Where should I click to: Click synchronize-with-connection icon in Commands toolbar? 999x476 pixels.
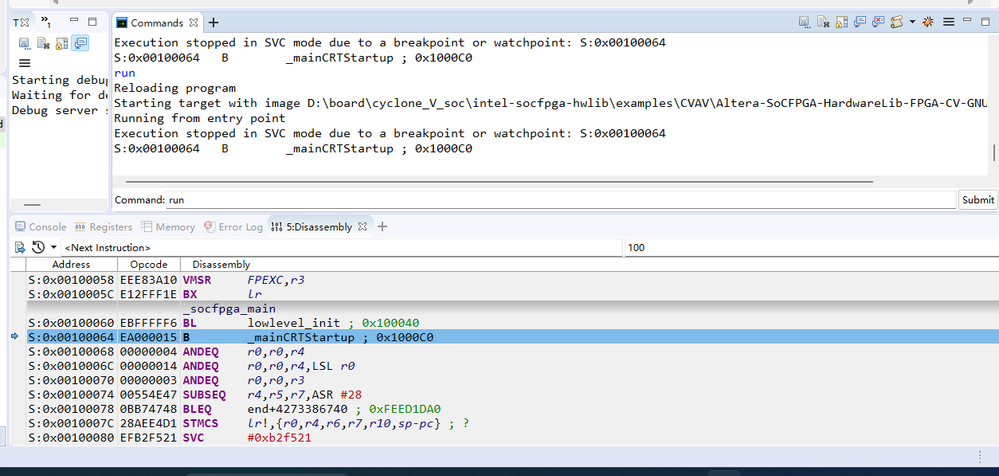click(860, 22)
